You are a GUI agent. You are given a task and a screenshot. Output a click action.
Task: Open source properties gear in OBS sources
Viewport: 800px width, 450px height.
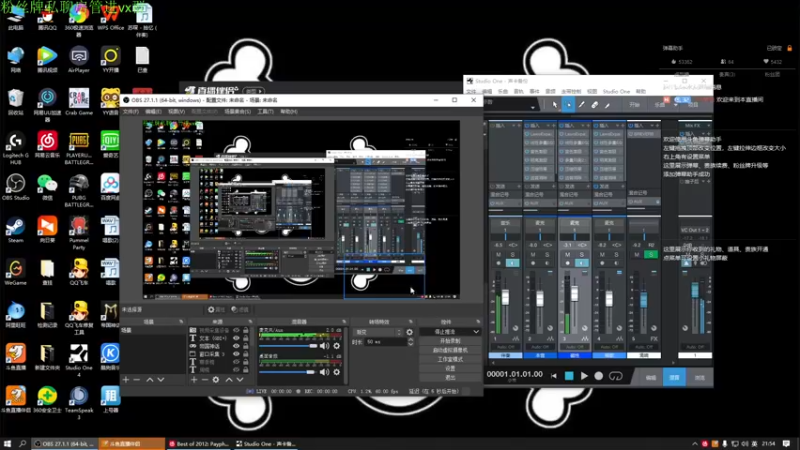tap(216, 380)
